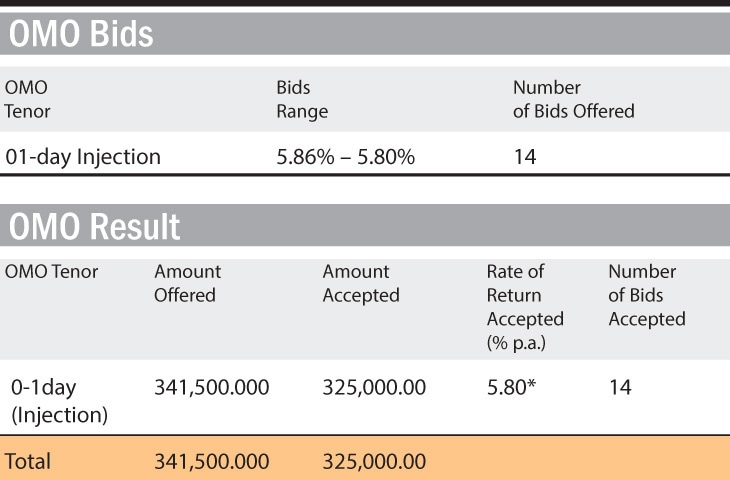Viewport: 730px width, 480px height.
Task: Click the Number of Bids Offered header
Action: click(x=574, y=99)
